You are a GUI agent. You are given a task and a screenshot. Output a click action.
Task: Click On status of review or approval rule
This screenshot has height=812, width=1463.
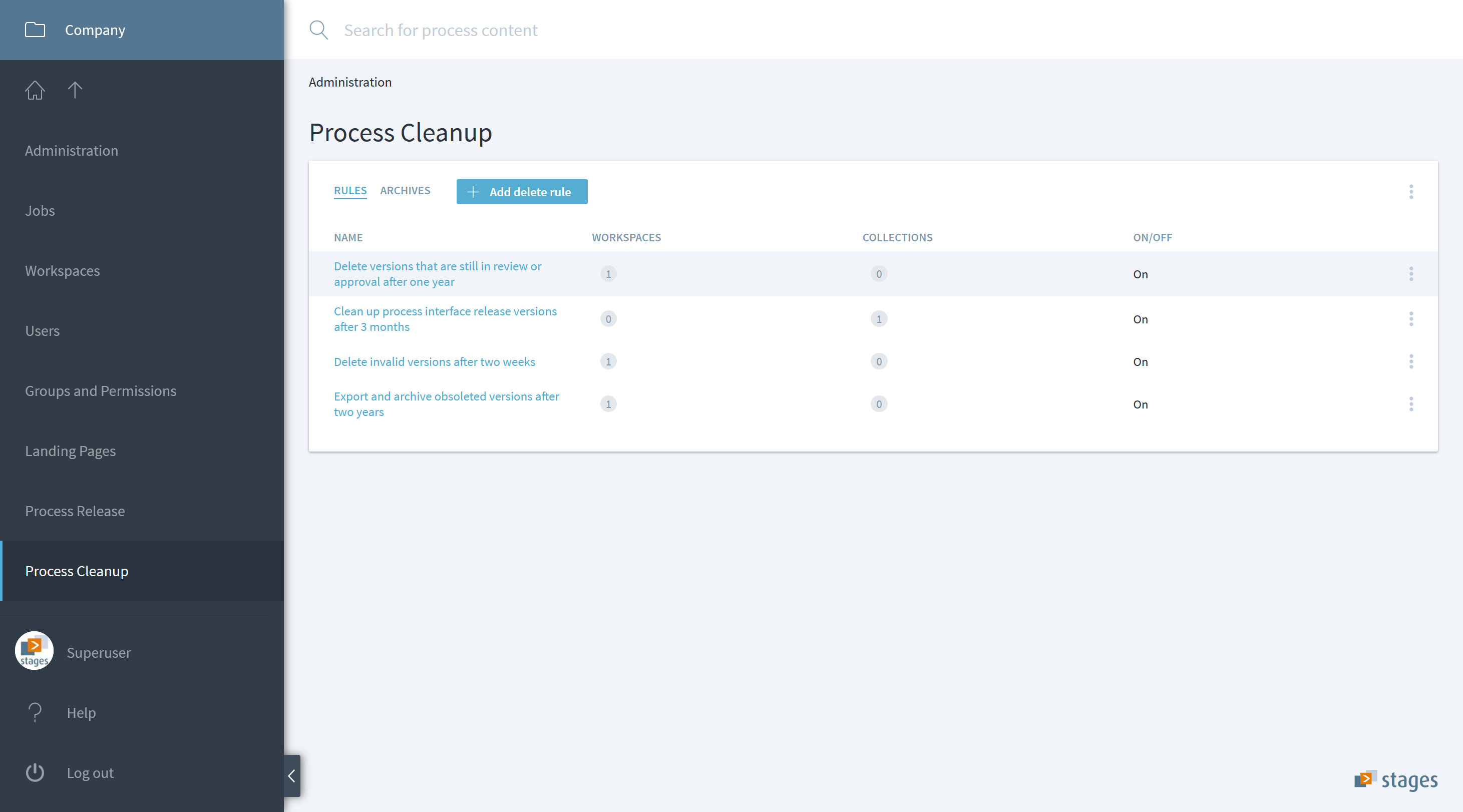1140,274
